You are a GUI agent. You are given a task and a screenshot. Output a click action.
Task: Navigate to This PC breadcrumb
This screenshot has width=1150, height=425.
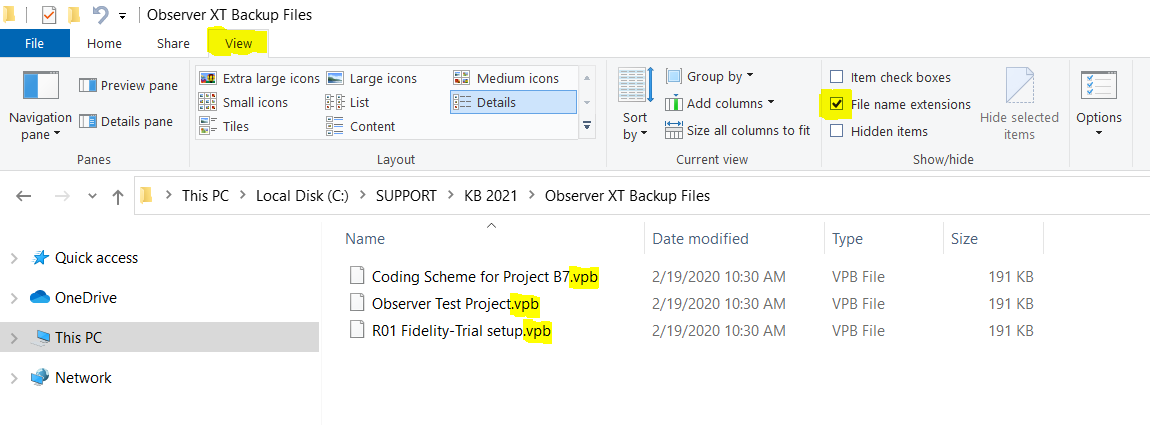pyautogui.click(x=205, y=196)
